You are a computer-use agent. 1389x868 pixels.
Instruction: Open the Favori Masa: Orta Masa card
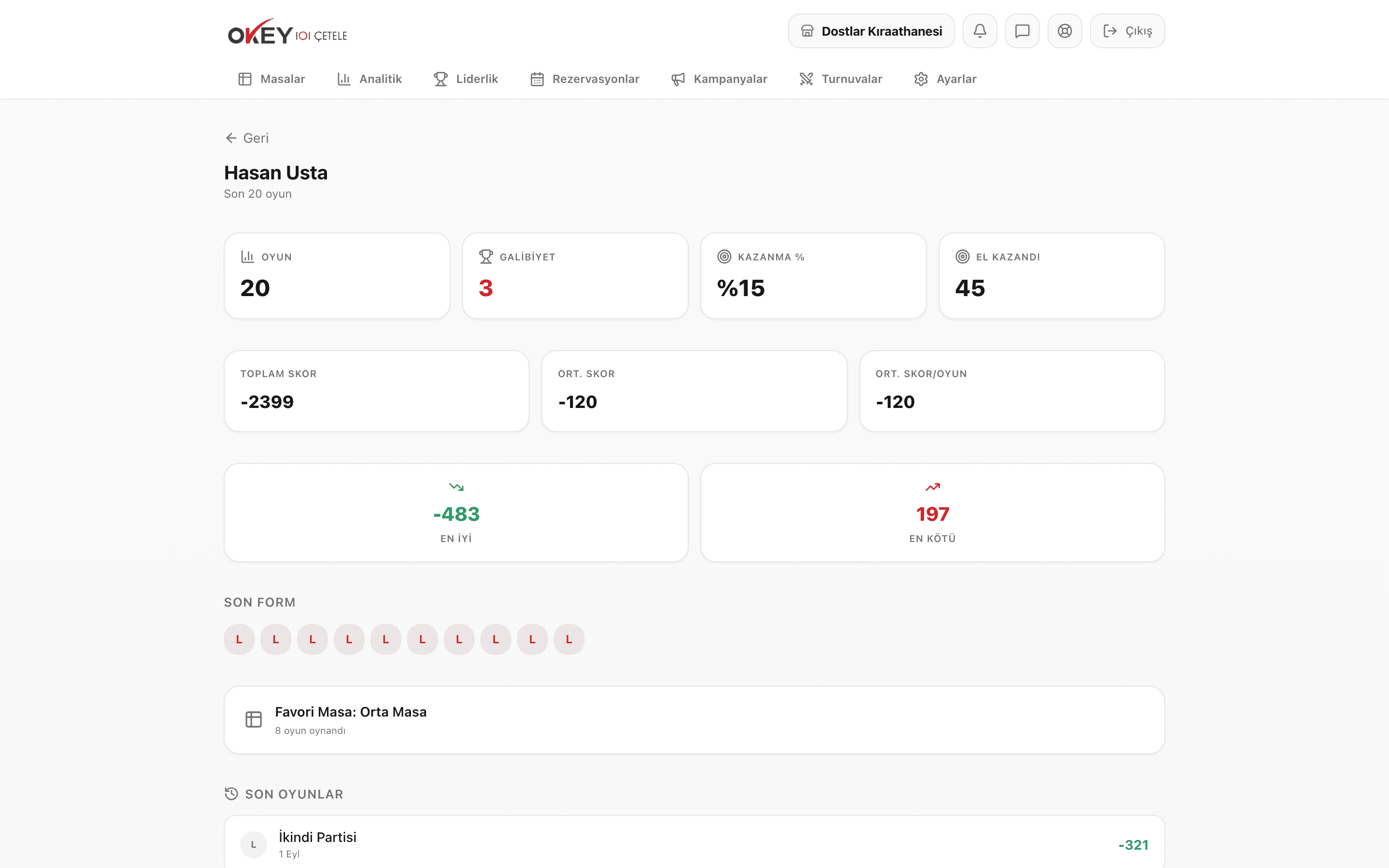[694, 720]
